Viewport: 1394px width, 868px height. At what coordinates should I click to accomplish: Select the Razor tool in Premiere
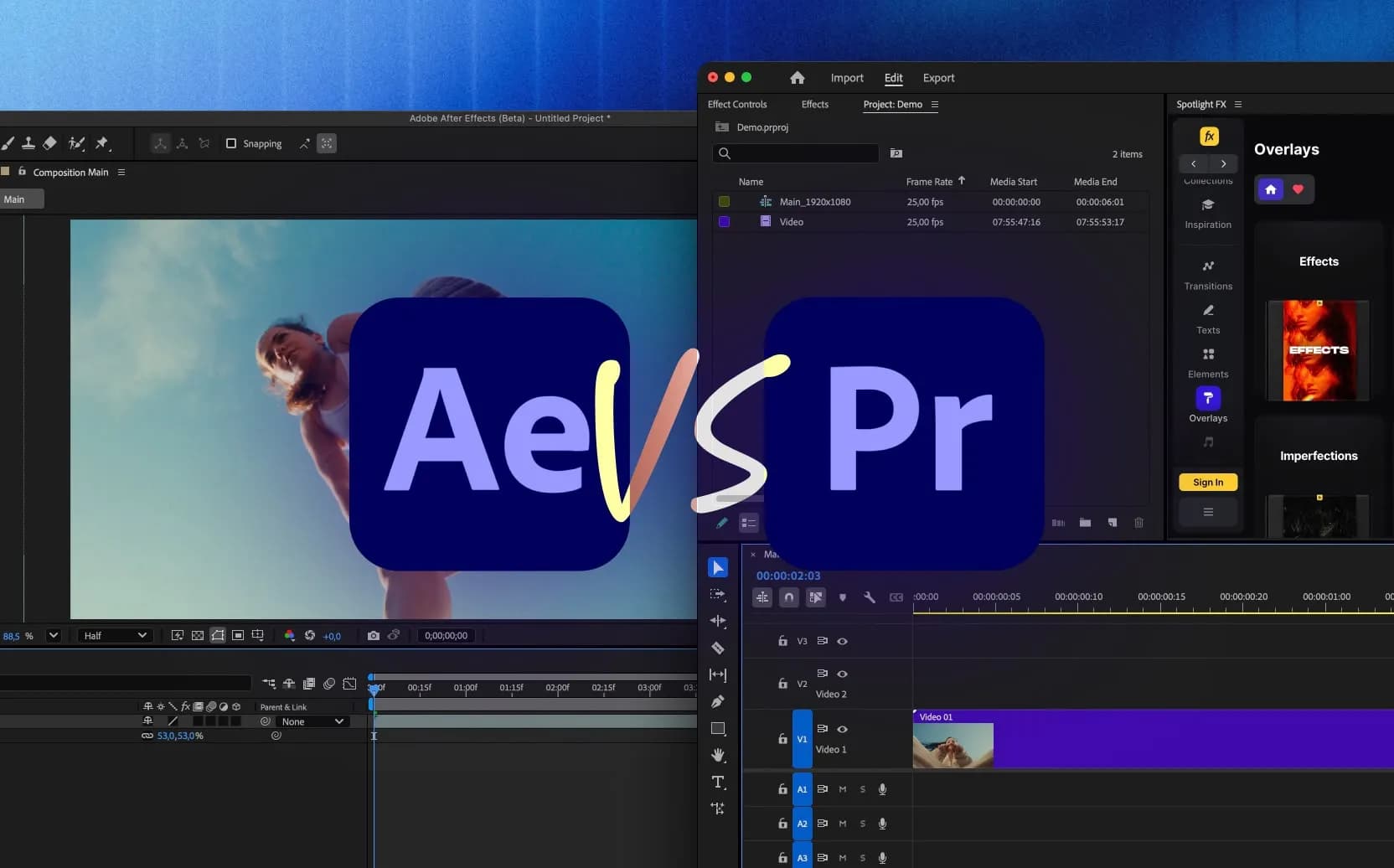(x=718, y=648)
